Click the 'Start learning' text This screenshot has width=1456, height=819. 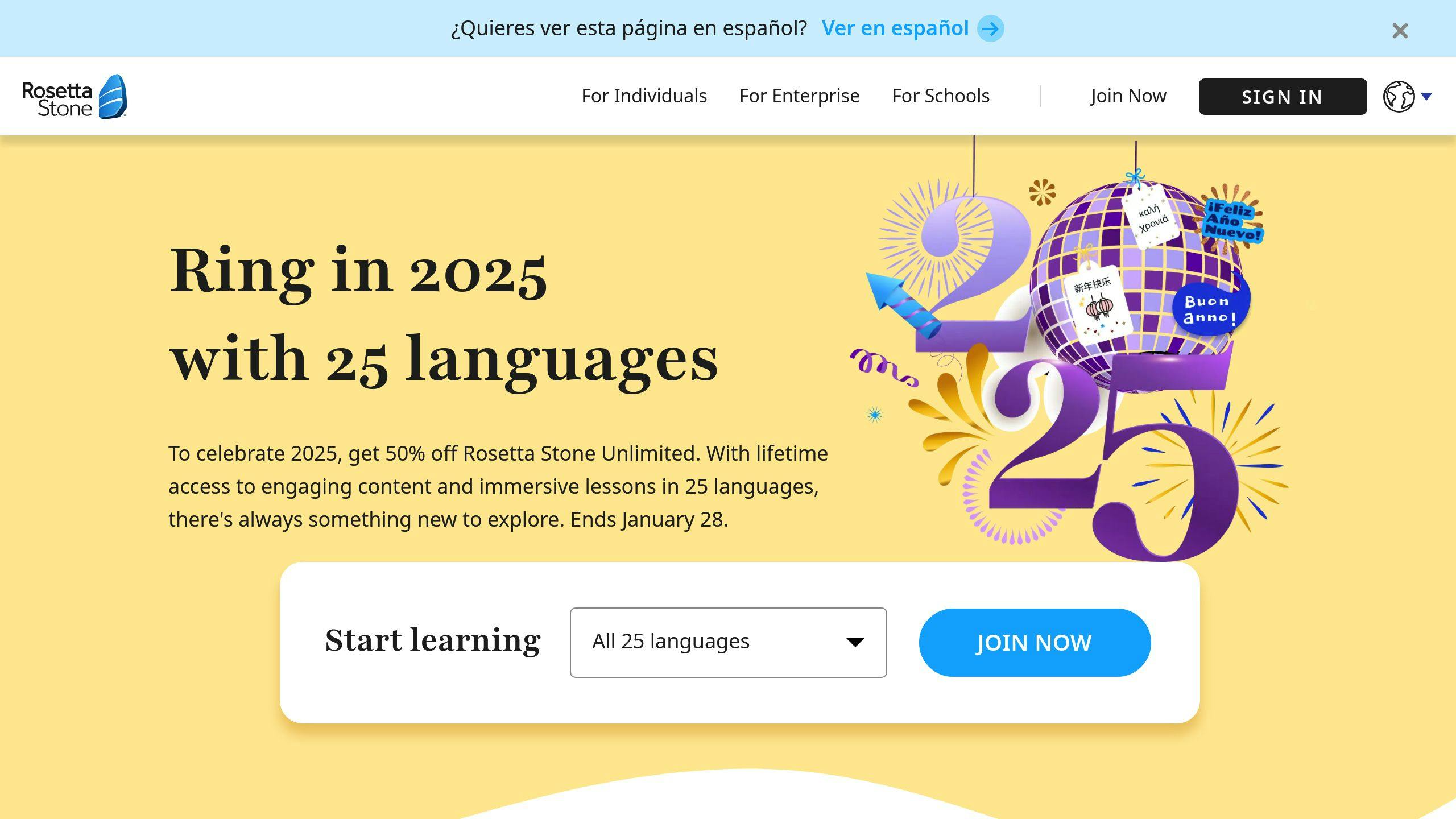click(433, 640)
